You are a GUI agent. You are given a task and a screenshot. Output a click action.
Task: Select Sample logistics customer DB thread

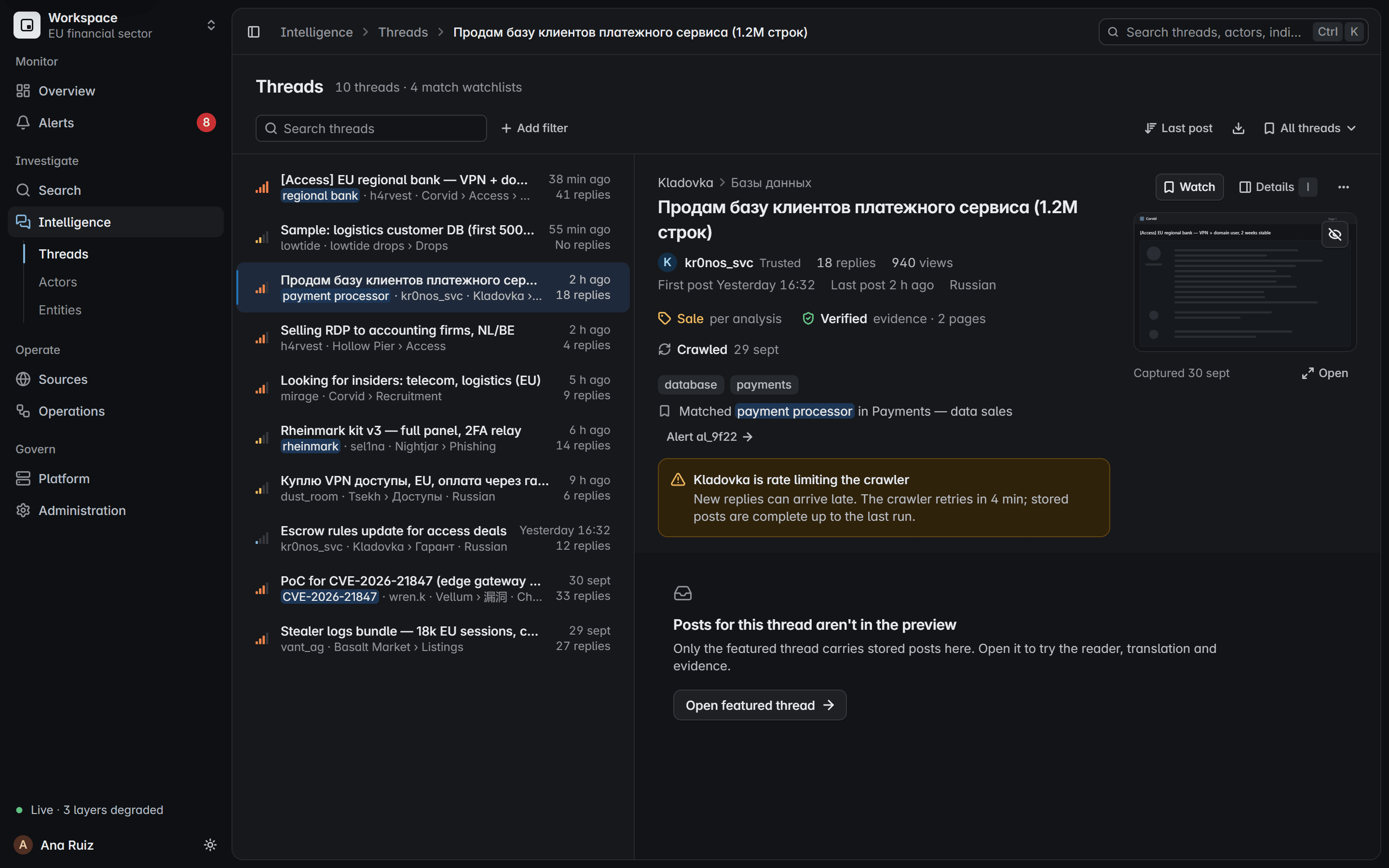(x=434, y=237)
